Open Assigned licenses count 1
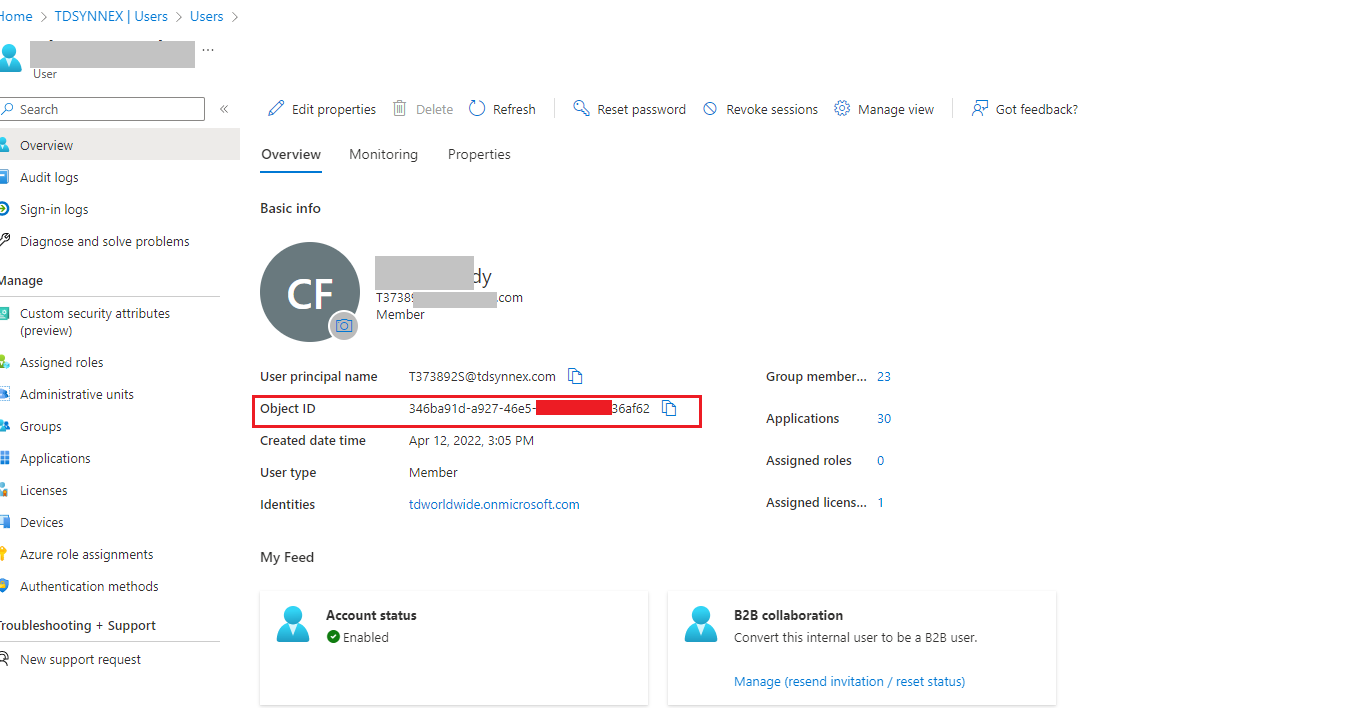 click(881, 502)
